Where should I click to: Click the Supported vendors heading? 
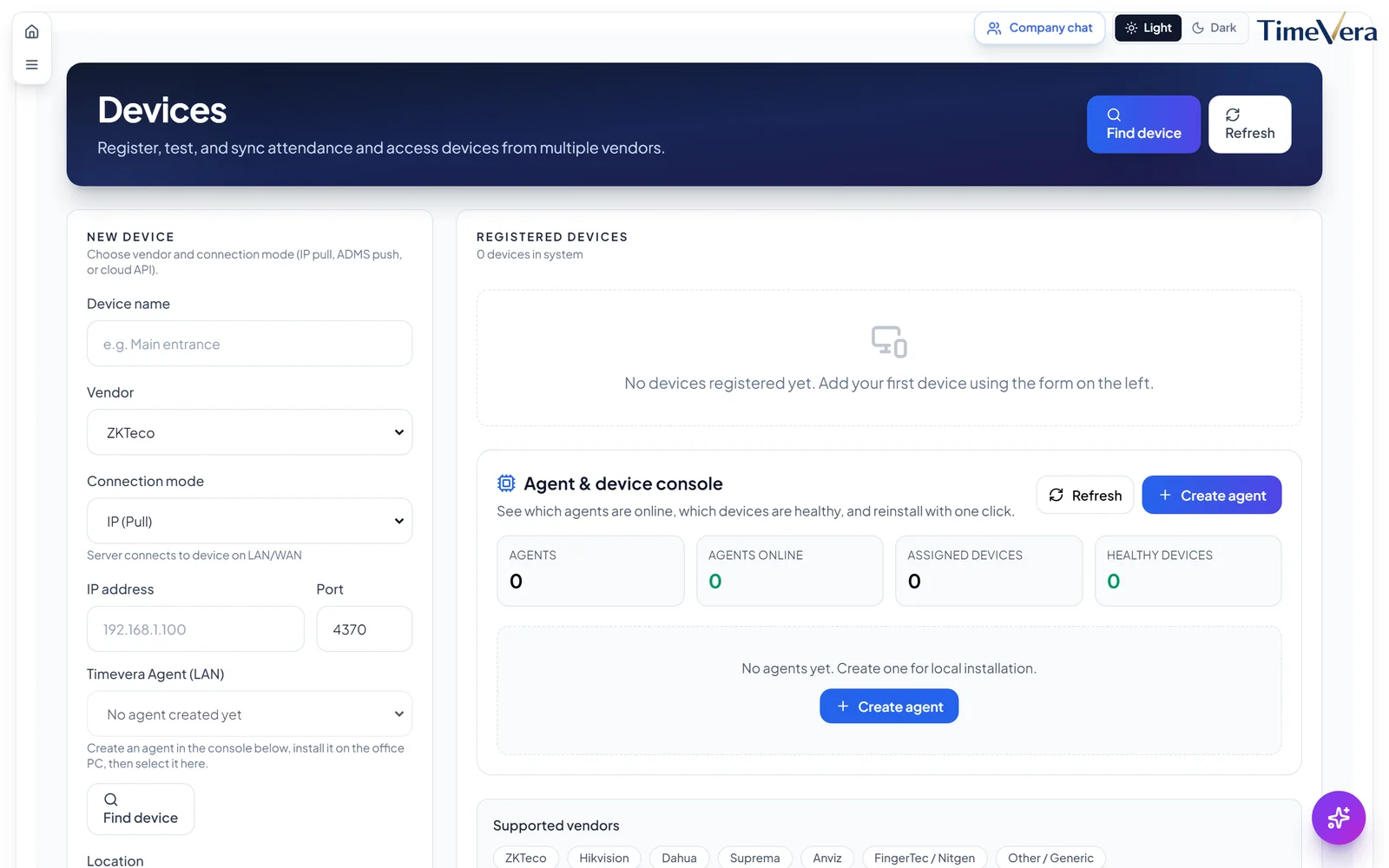pyautogui.click(x=556, y=825)
